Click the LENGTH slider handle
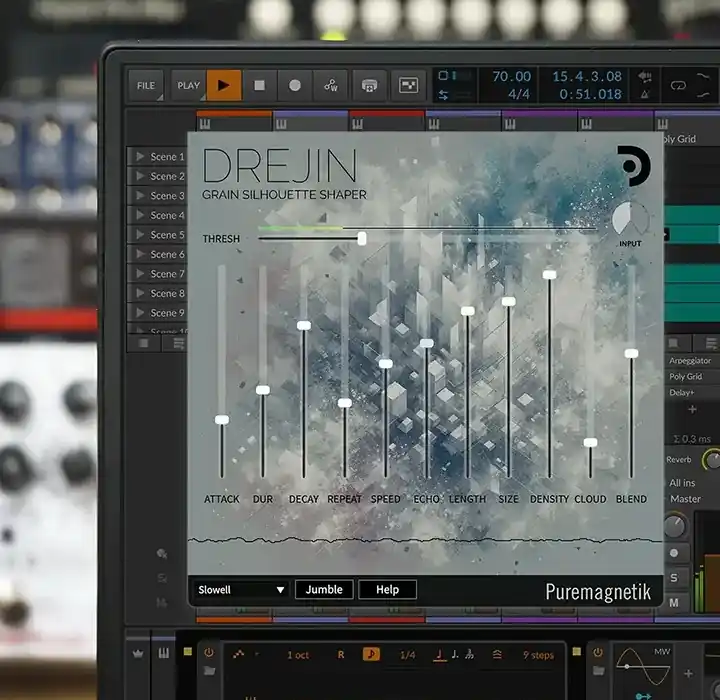The height and width of the screenshot is (700, 720). coord(467,311)
